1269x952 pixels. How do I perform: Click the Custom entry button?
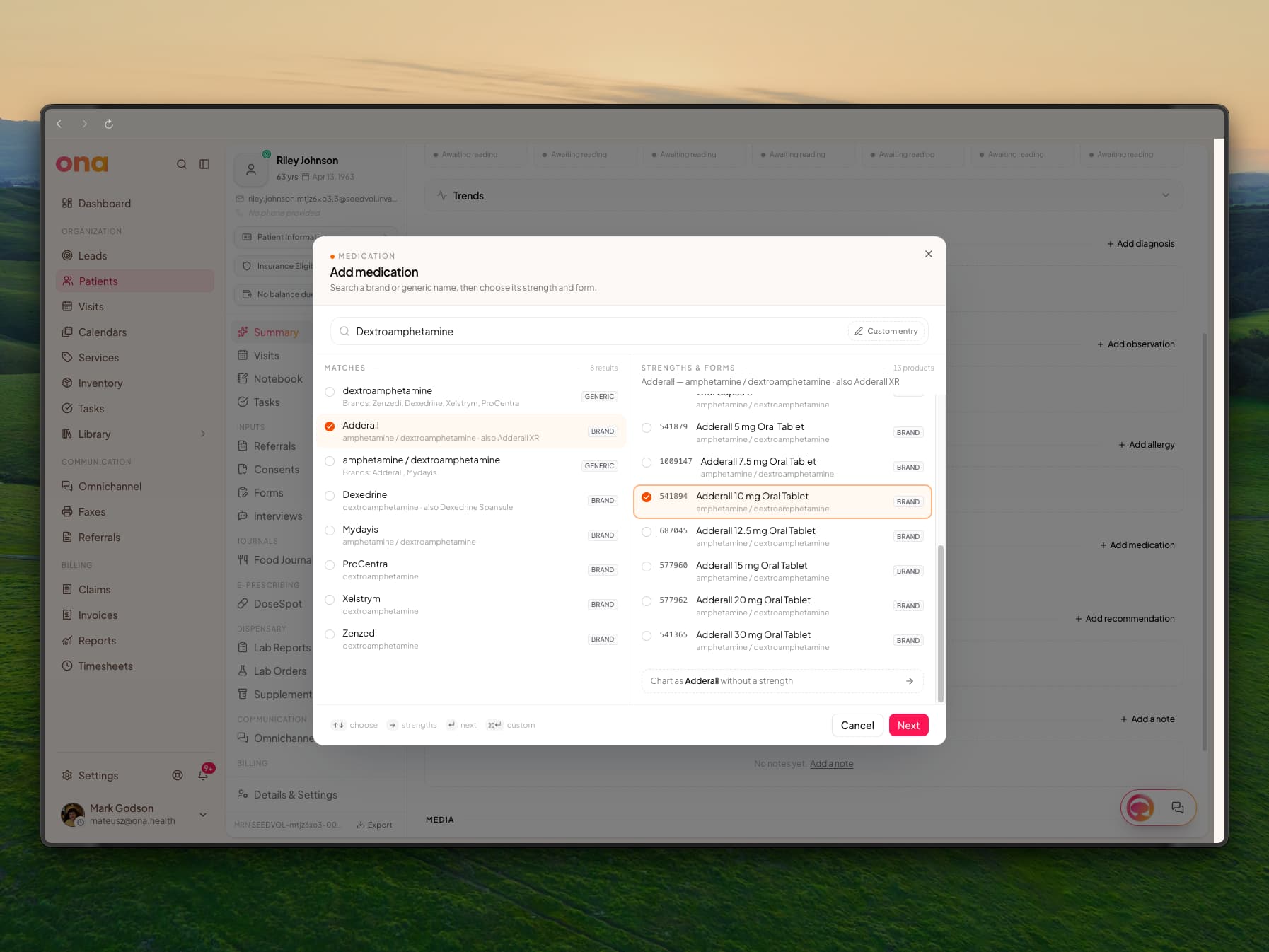(x=886, y=332)
